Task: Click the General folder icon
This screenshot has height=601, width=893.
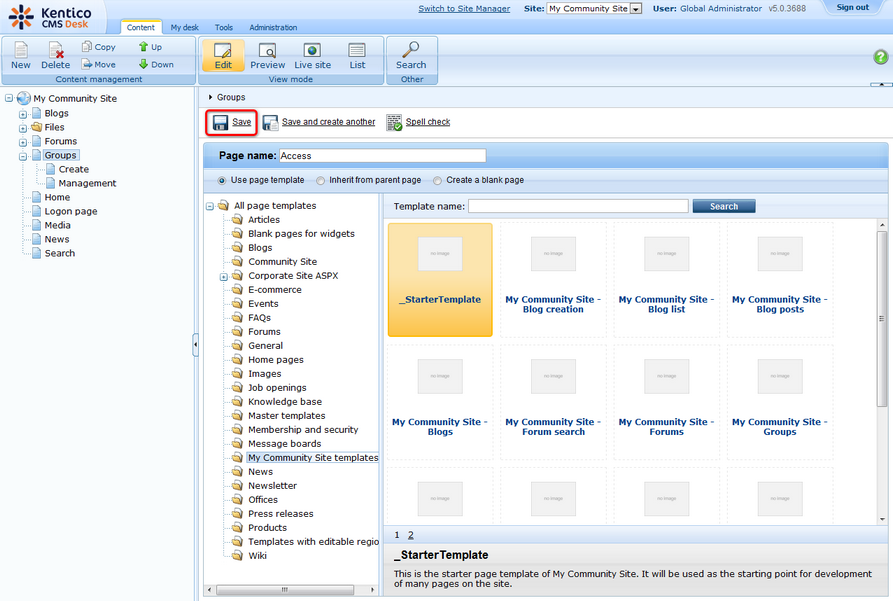Action: (237, 345)
